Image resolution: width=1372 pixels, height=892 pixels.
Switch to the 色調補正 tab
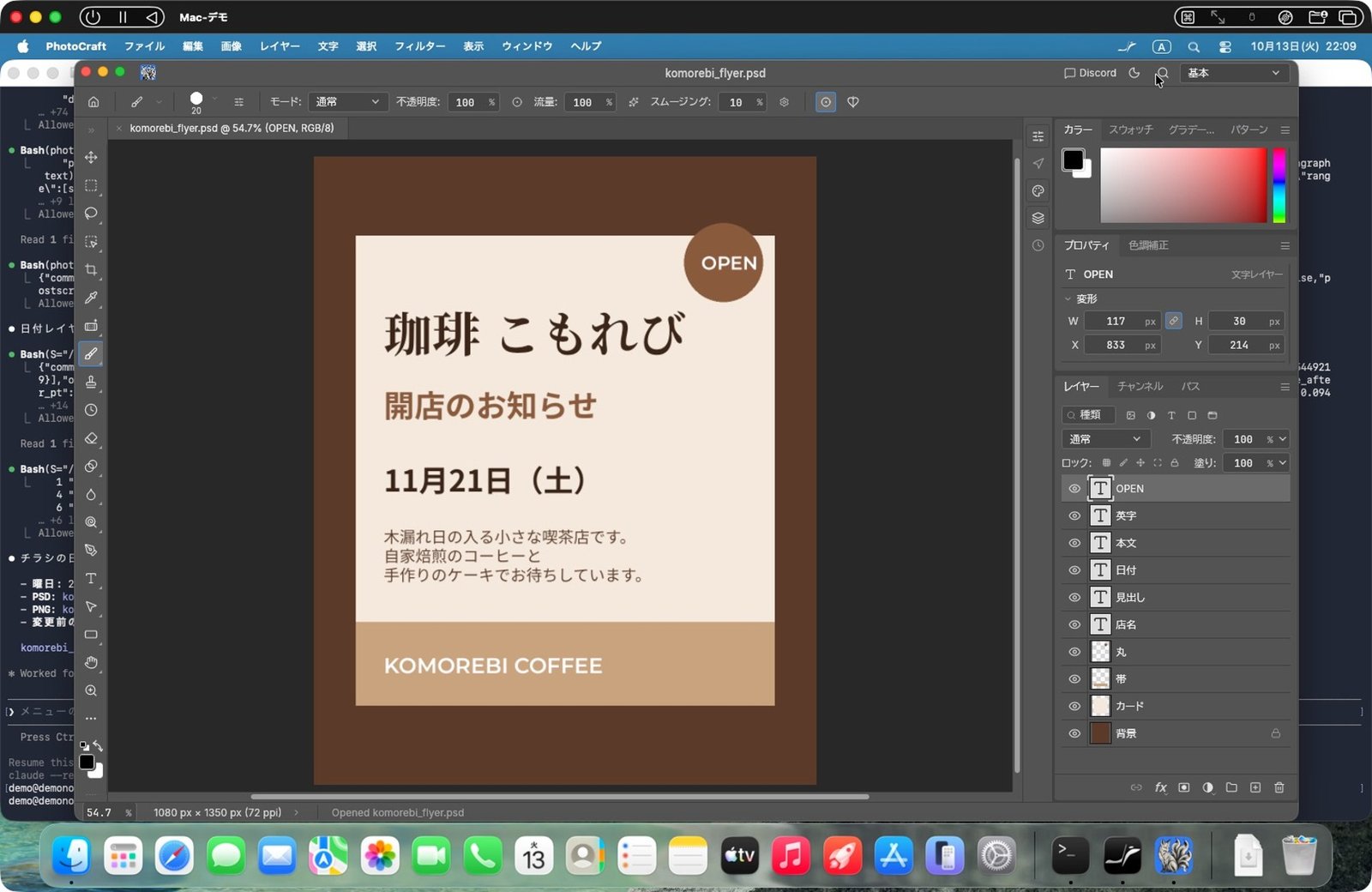coord(1148,245)
